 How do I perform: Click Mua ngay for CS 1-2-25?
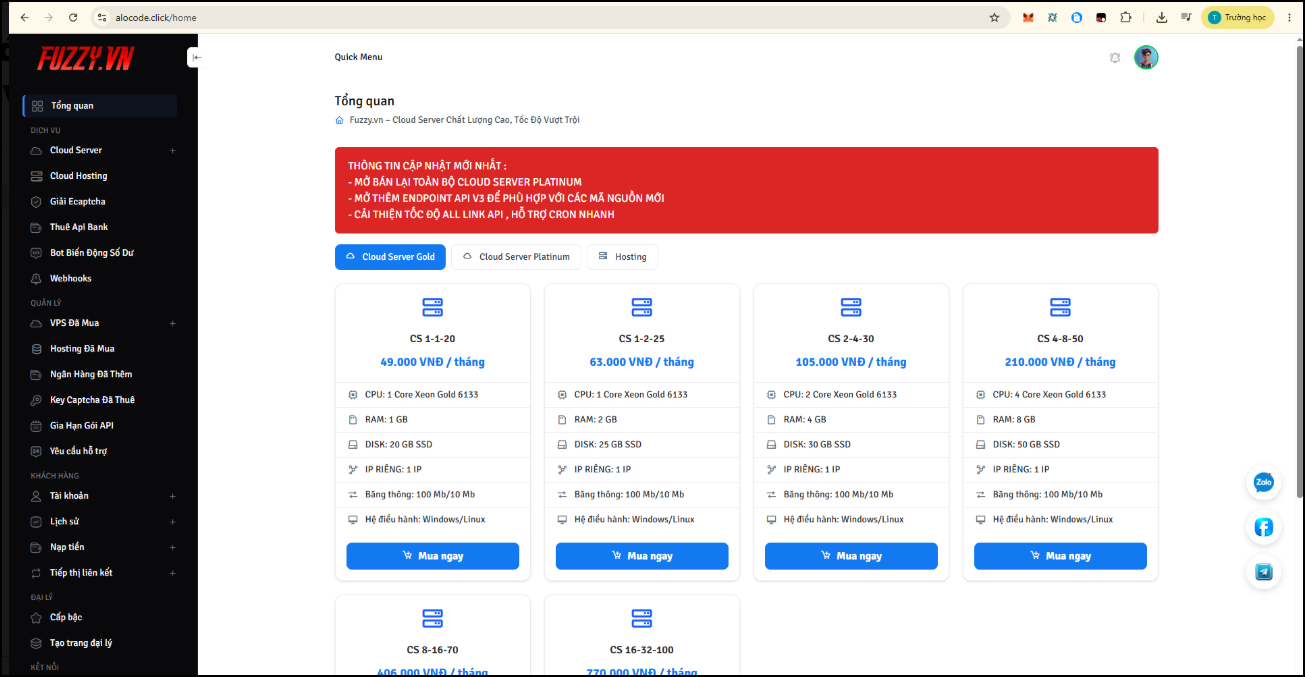coord(642,556)
